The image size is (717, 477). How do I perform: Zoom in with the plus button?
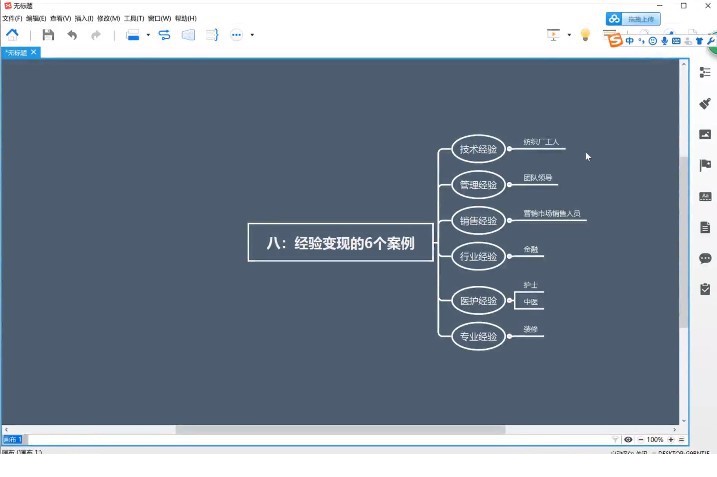tap(671, 439)
